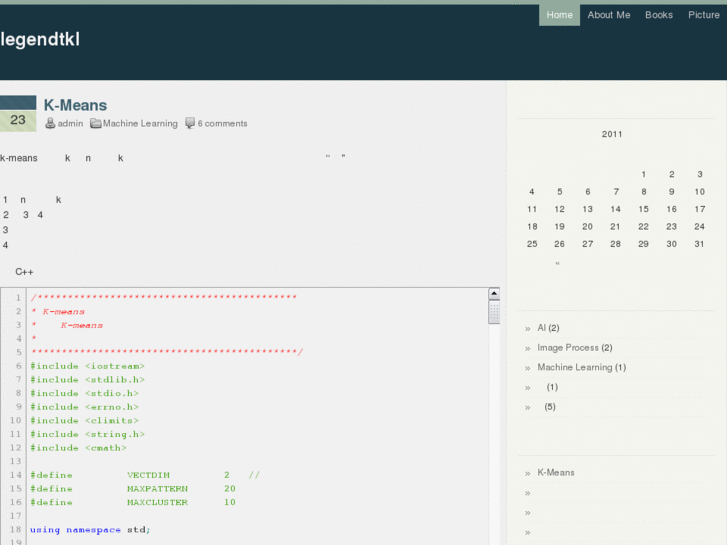Switch to the Picture page
Image resolution: width=727 pixels, height=545 pixels.
pyautogui.click(x=704, y=15)
